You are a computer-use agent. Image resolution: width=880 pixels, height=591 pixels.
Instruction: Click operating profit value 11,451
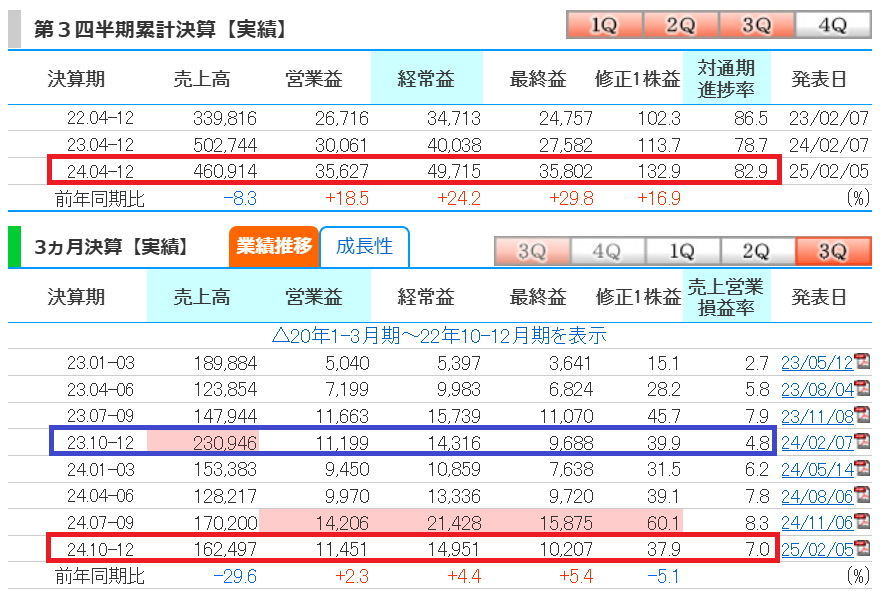tap(342, 549)
